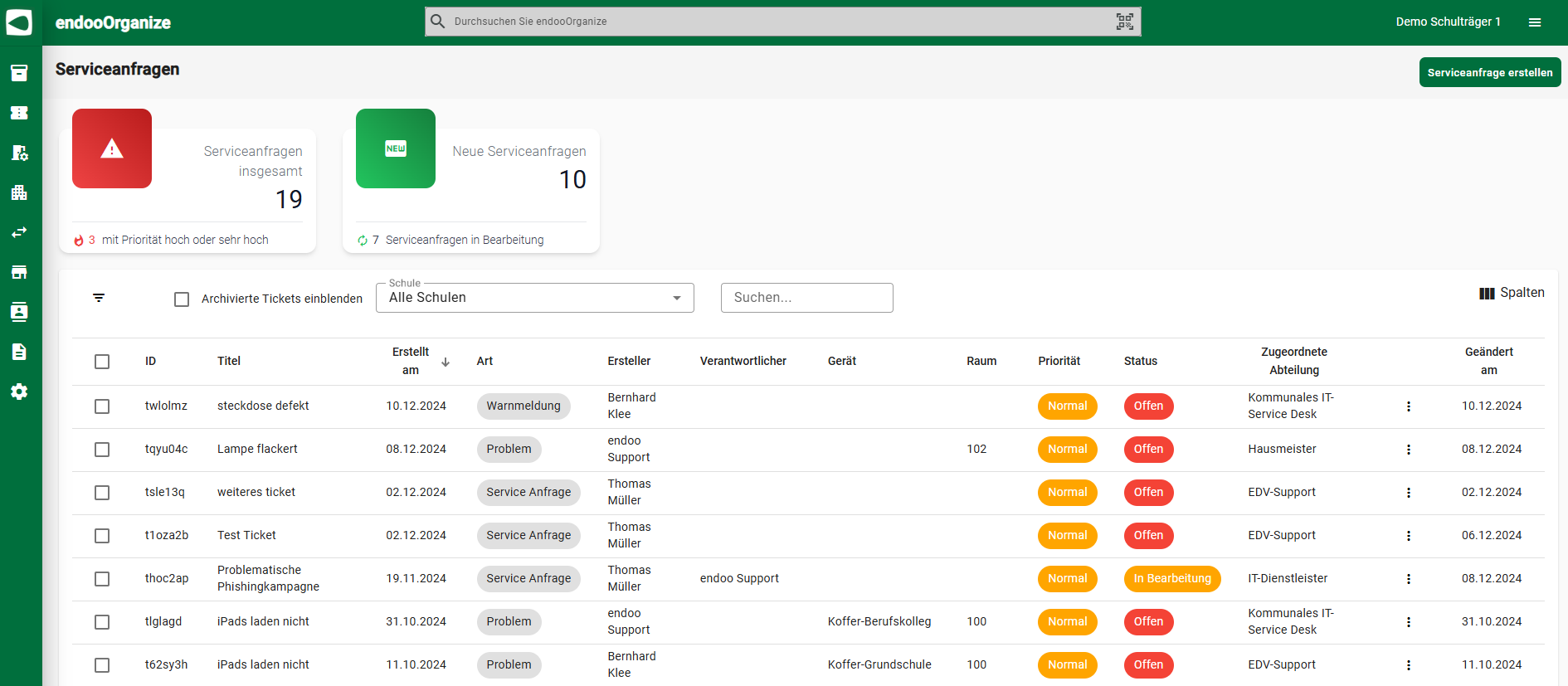The height and width of the screenshot is (686, 1568).
Task: Click Koffer-Berufskolleg device cell
Action: tap(879, 621)
